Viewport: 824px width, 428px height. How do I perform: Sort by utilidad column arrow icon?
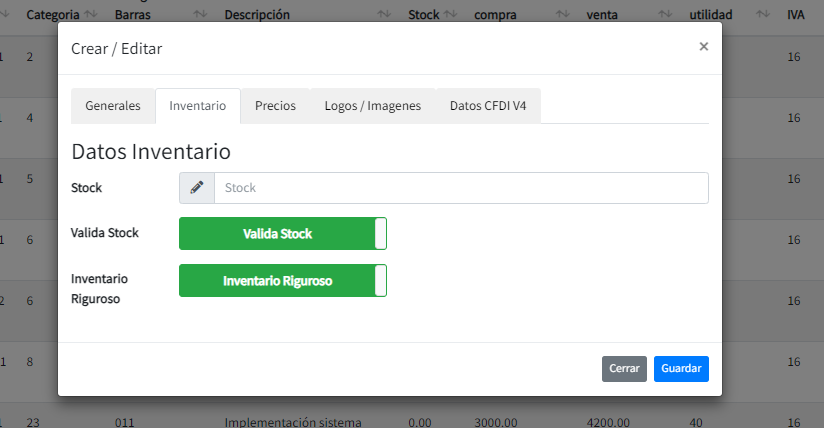pos(763,15)
